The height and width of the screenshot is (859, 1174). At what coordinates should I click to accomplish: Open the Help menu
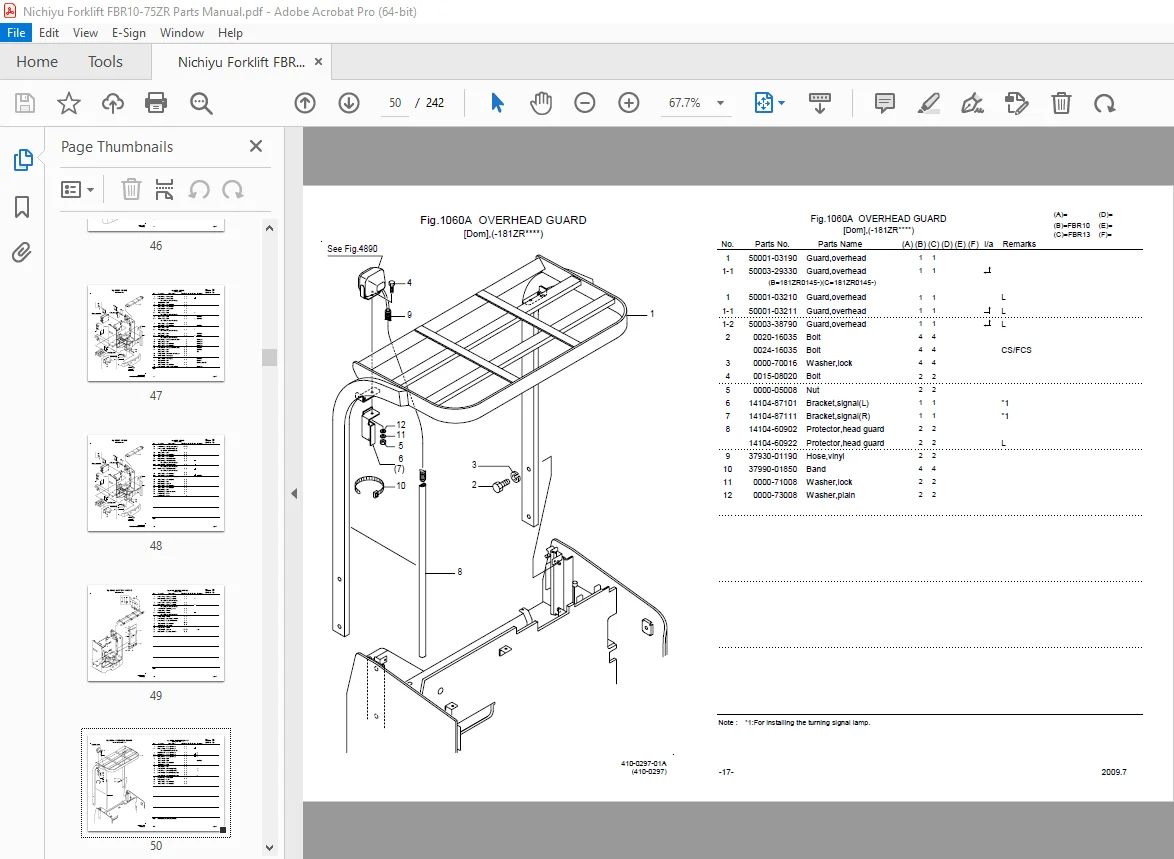pos(230,33)
